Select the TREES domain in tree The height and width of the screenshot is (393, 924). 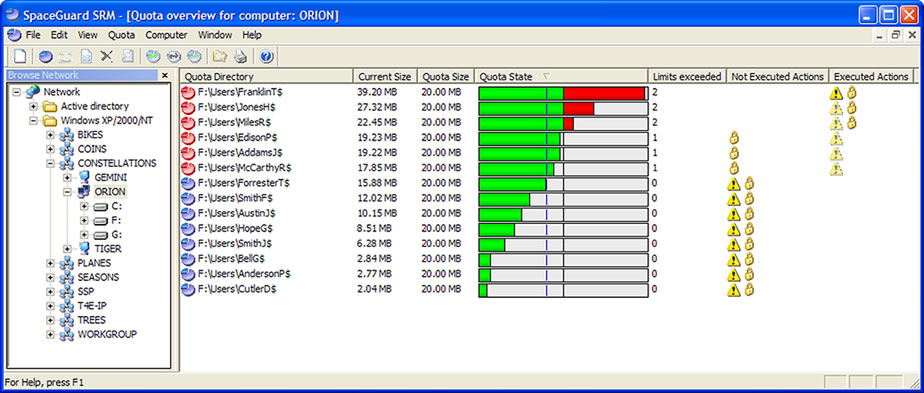[91, 320]
